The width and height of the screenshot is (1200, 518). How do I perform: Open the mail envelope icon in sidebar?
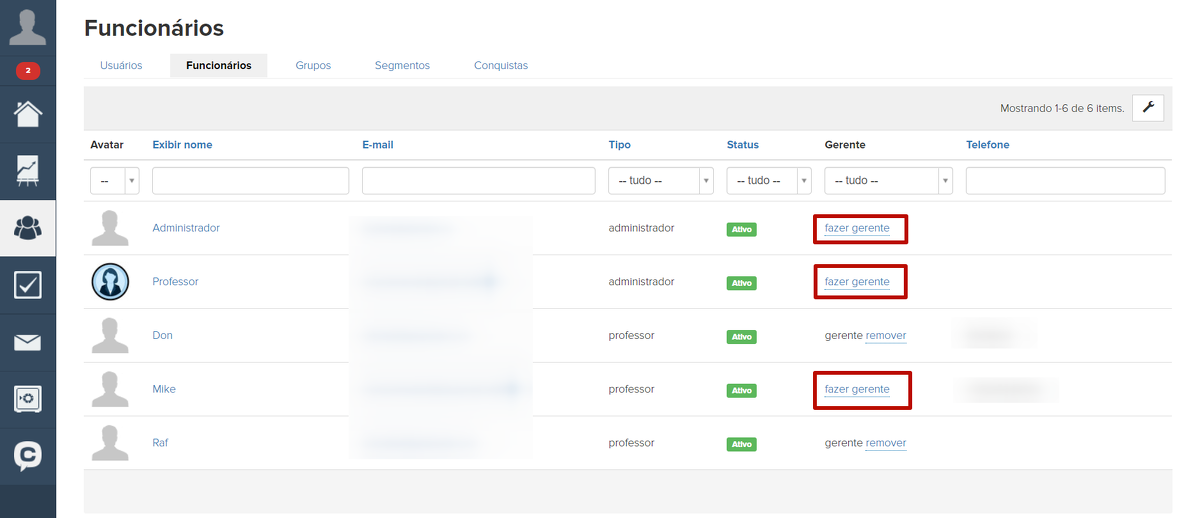pyautogui.click(x=27, y=343)
